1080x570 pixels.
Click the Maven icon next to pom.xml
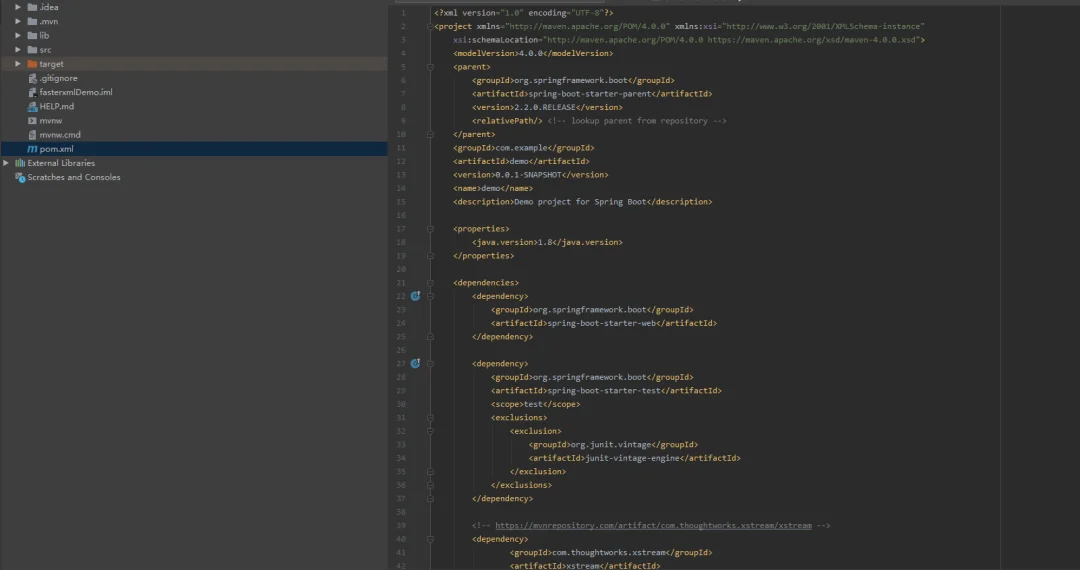click(32, 149)
